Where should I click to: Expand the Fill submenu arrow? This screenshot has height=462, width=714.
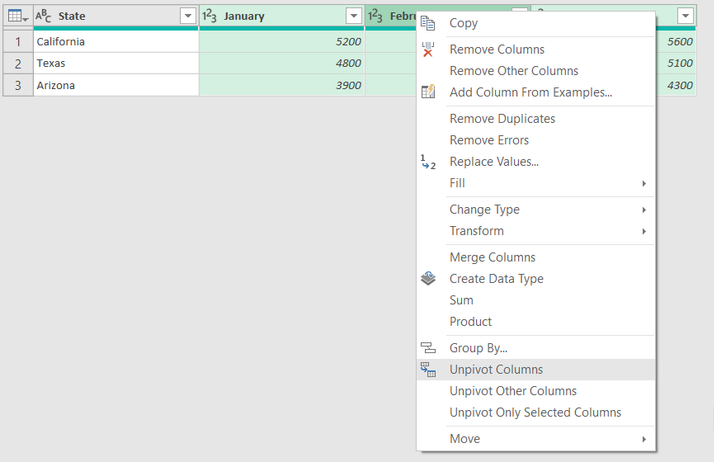tap(644, 183)
